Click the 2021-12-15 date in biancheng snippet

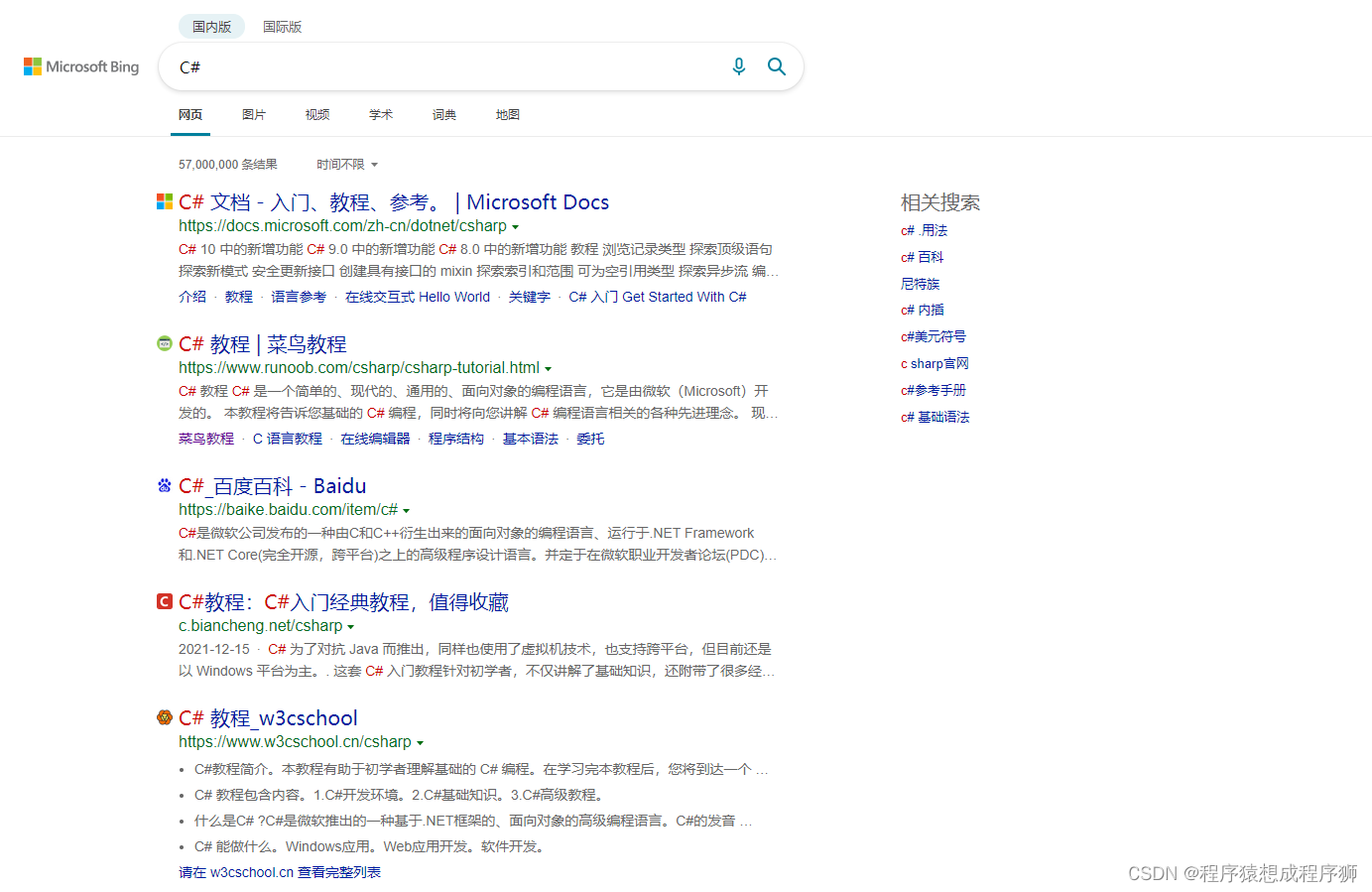click(214, 649)
